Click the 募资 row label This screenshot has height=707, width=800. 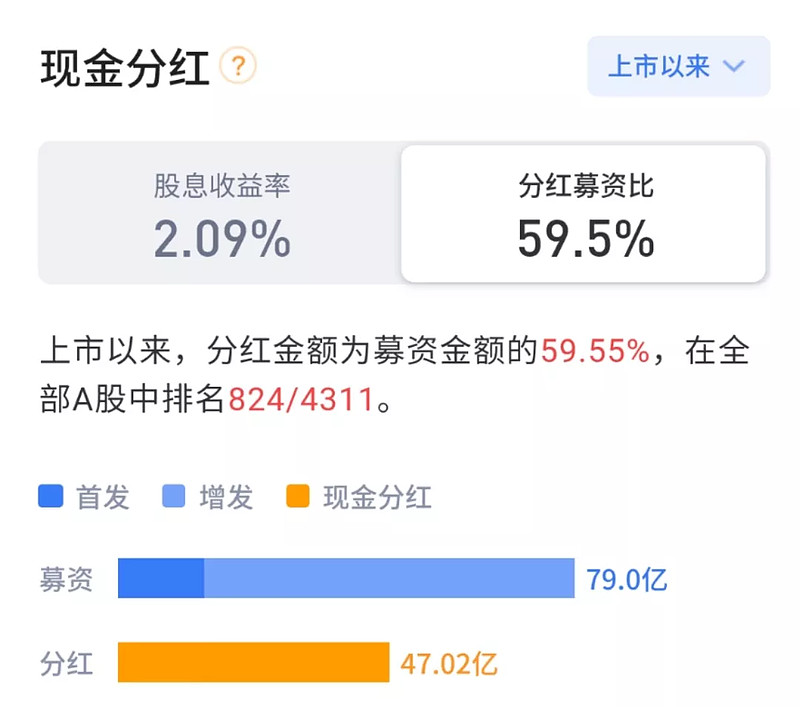pyautogui.click(x=66, y=579)
